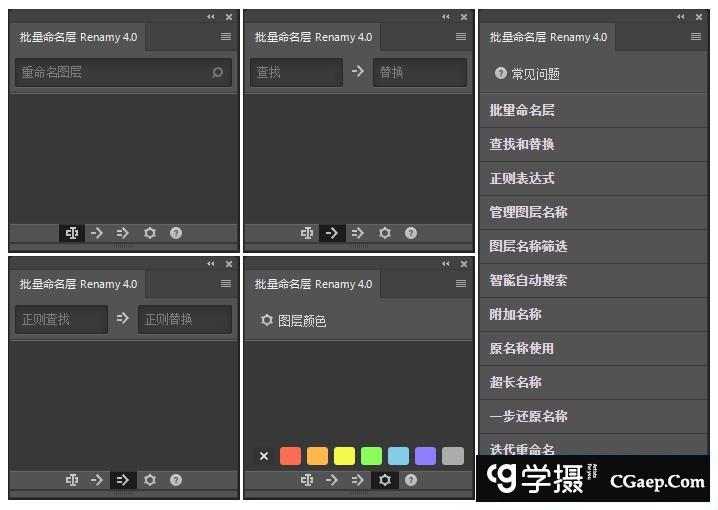Apply the light blue layer color swatch
Viewport: 718px width, 510px height.
[398, 456]
